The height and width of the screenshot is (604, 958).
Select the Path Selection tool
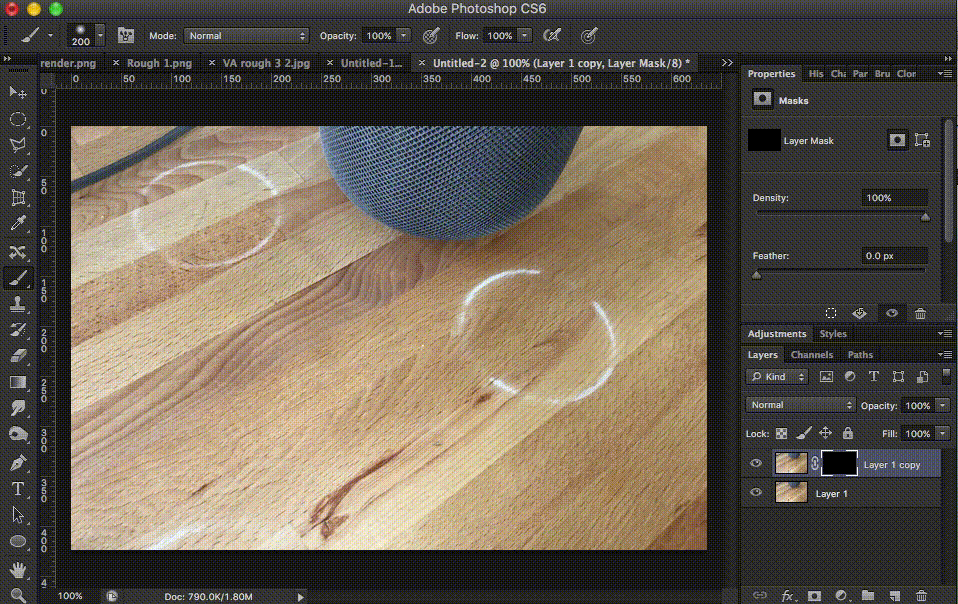pos(18,515)
